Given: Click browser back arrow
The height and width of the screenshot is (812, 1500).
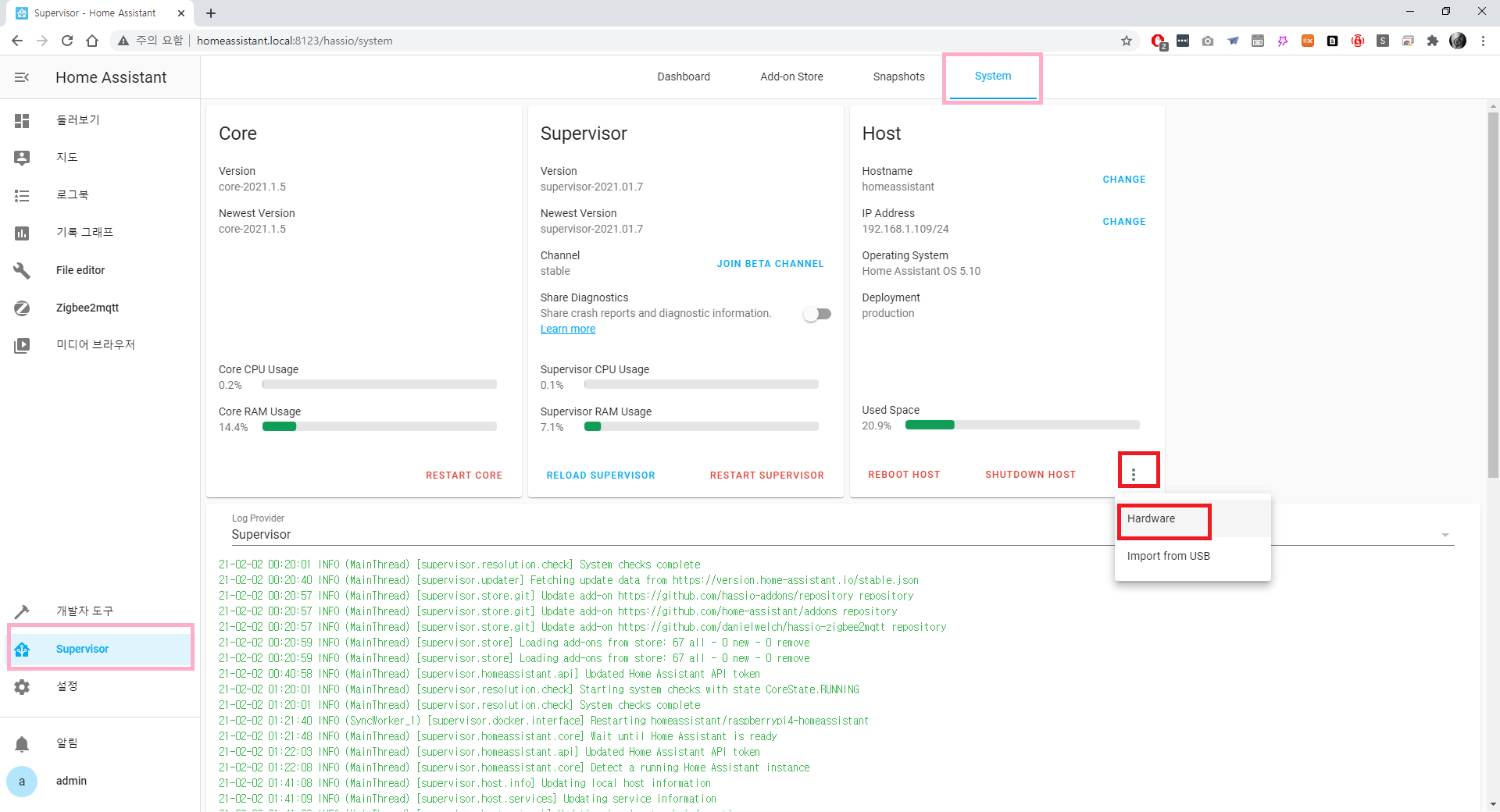Looking at the screenshot, I should (x=17, y=41).
